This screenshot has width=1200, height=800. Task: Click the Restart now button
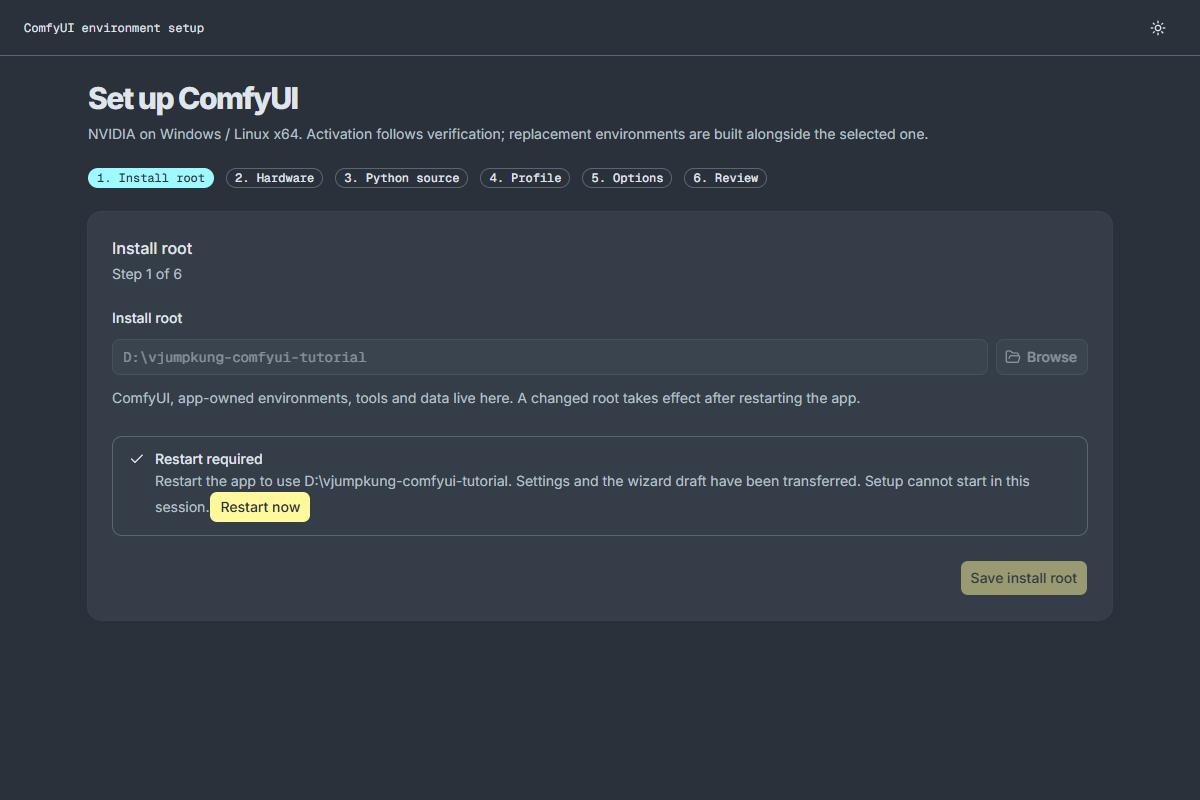coord(260,507)
